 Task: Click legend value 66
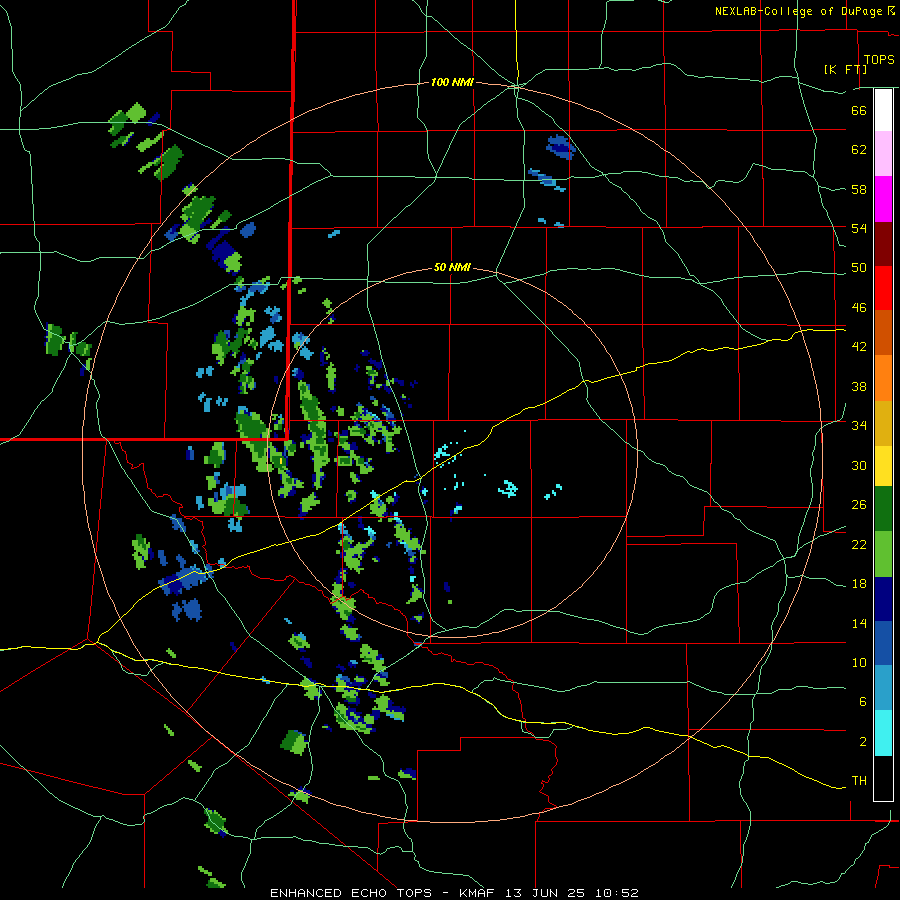[x=859, y=110]
